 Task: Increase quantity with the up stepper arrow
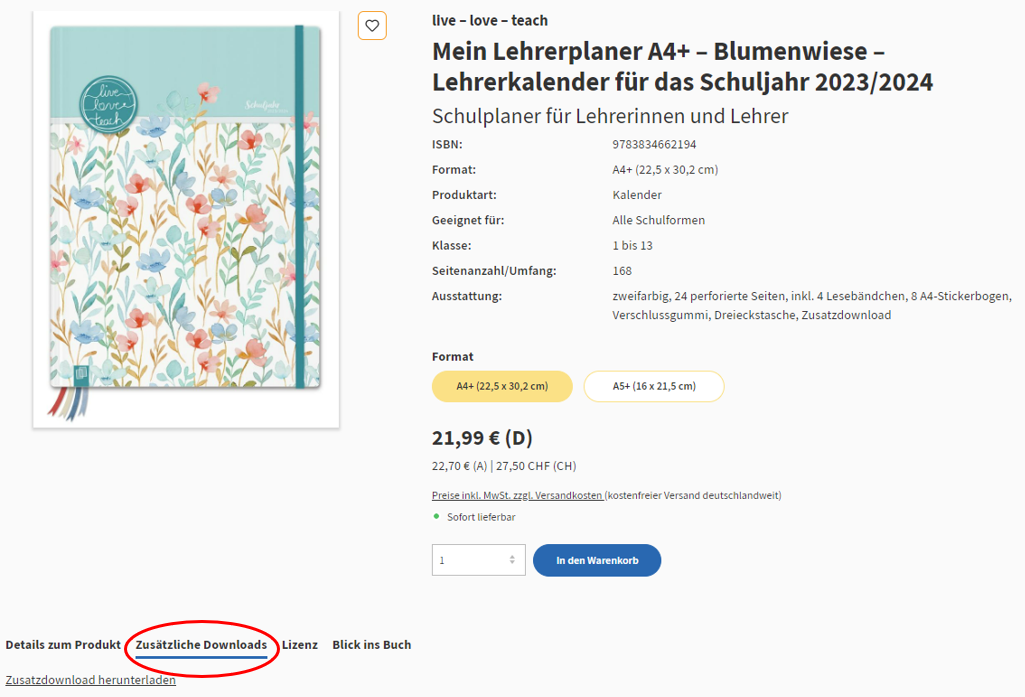click(x=512, y=556)
